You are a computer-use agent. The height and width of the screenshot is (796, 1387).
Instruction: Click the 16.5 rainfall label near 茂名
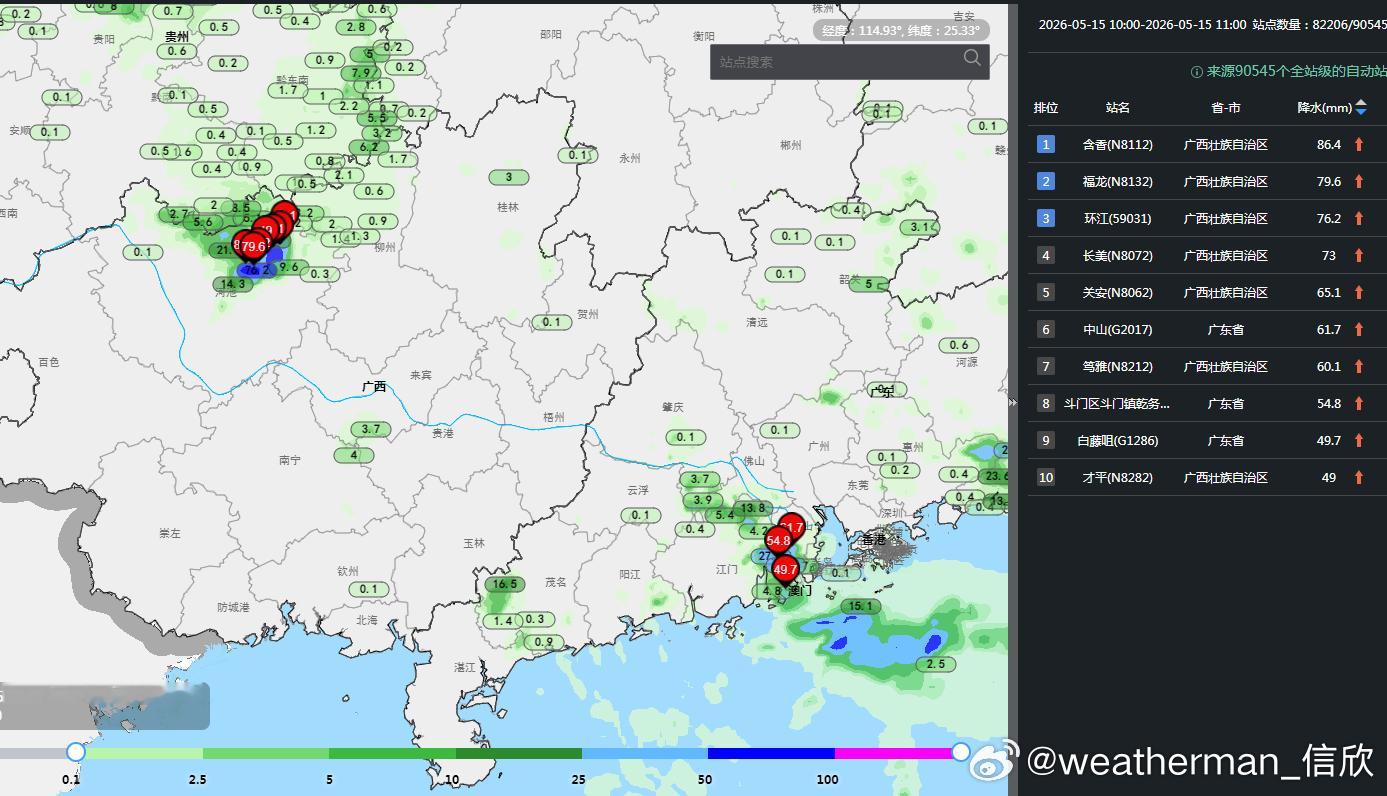click(505, 584)
